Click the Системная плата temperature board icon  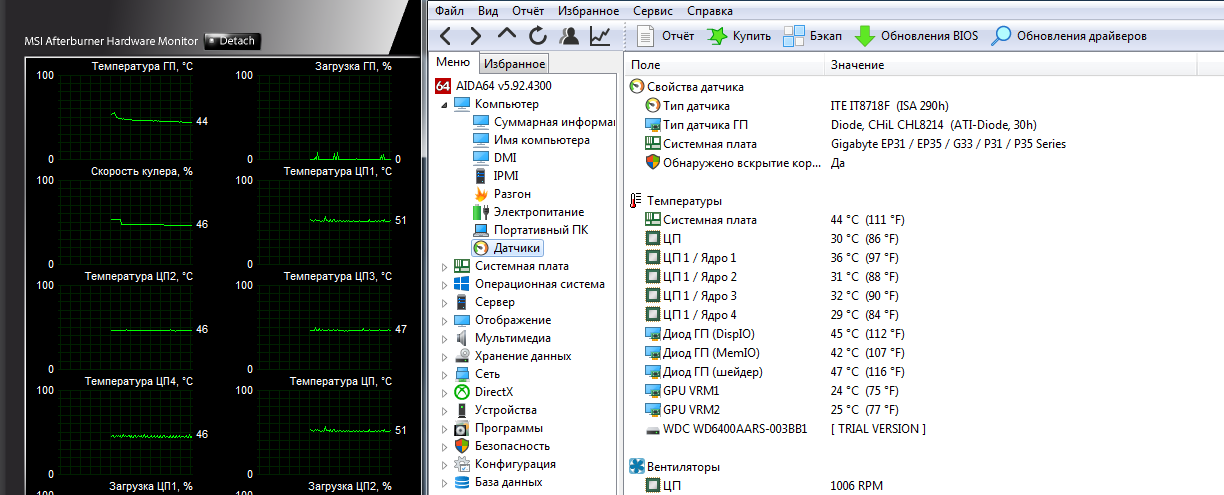[x=653, y=220]
